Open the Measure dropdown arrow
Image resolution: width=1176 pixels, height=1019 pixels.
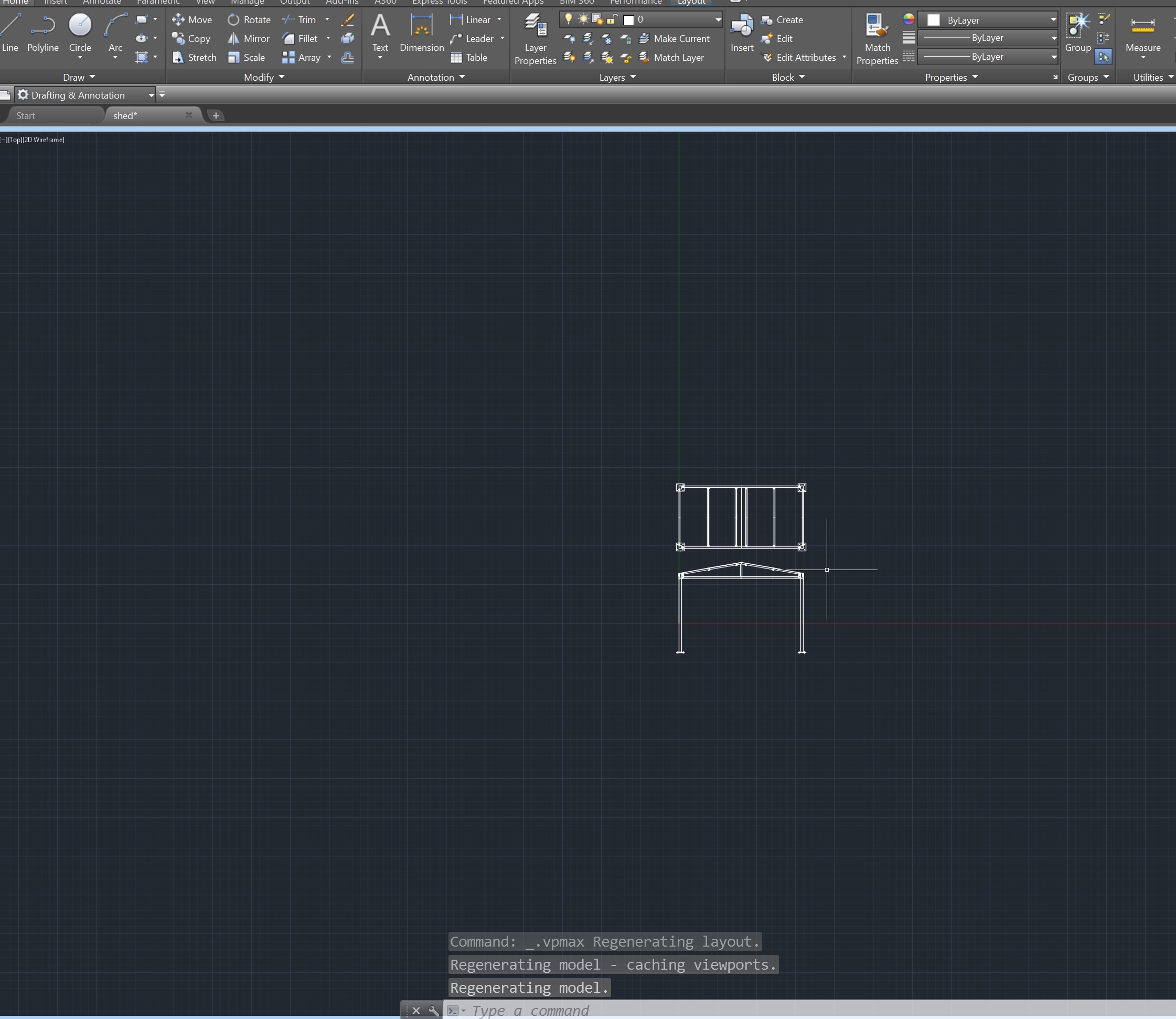[1143, 57]
